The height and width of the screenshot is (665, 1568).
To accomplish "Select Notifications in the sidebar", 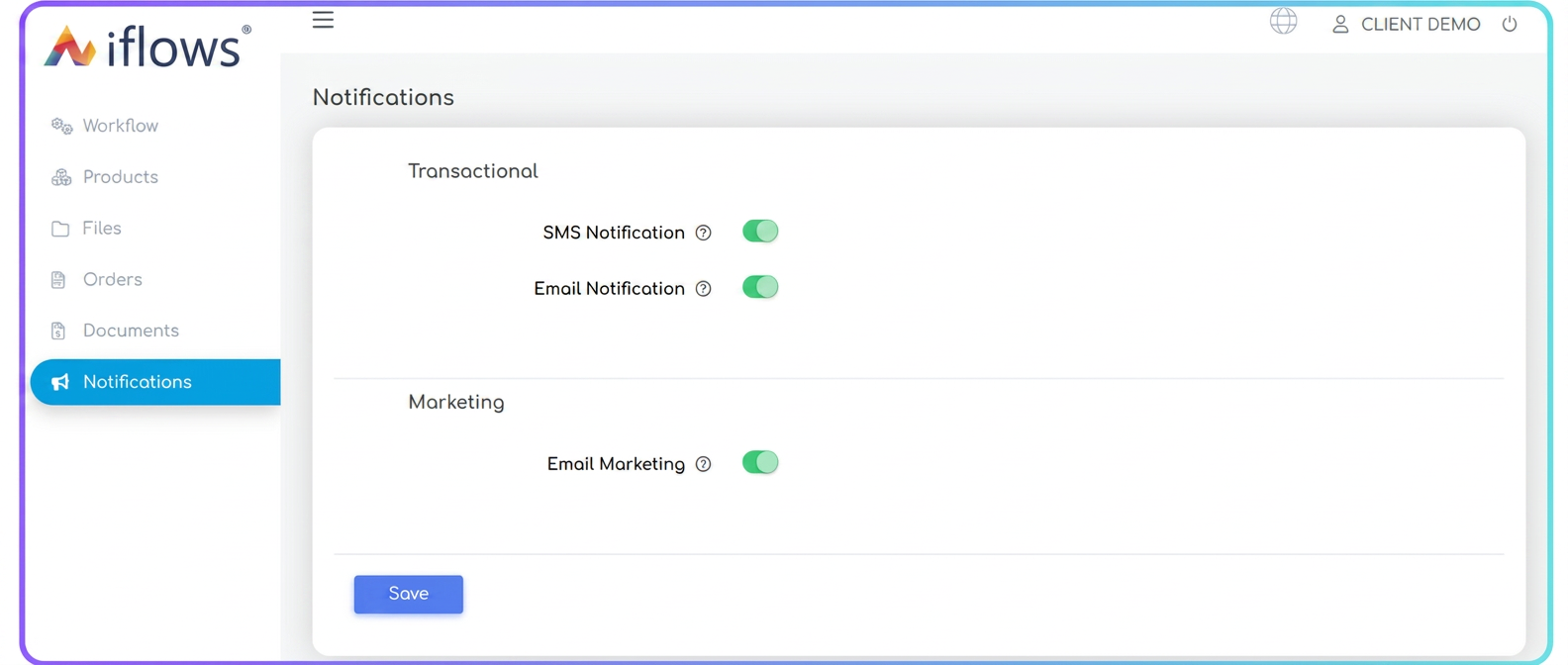I will [155, 382].
